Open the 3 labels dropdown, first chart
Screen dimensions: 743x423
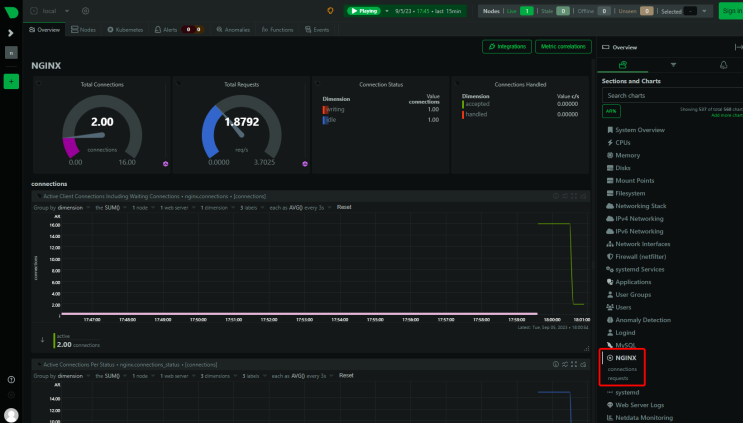click(252, 207)
